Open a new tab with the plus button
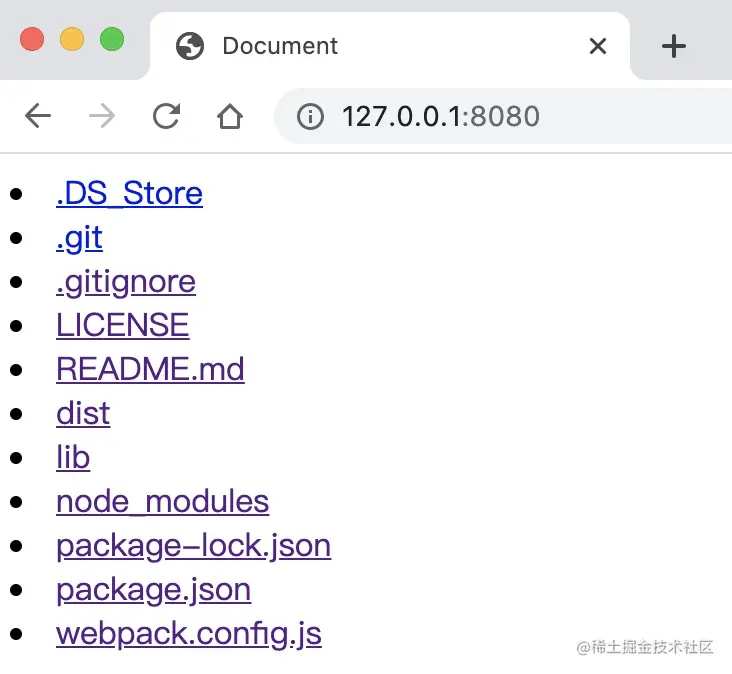732x674 pixels. 674,46
